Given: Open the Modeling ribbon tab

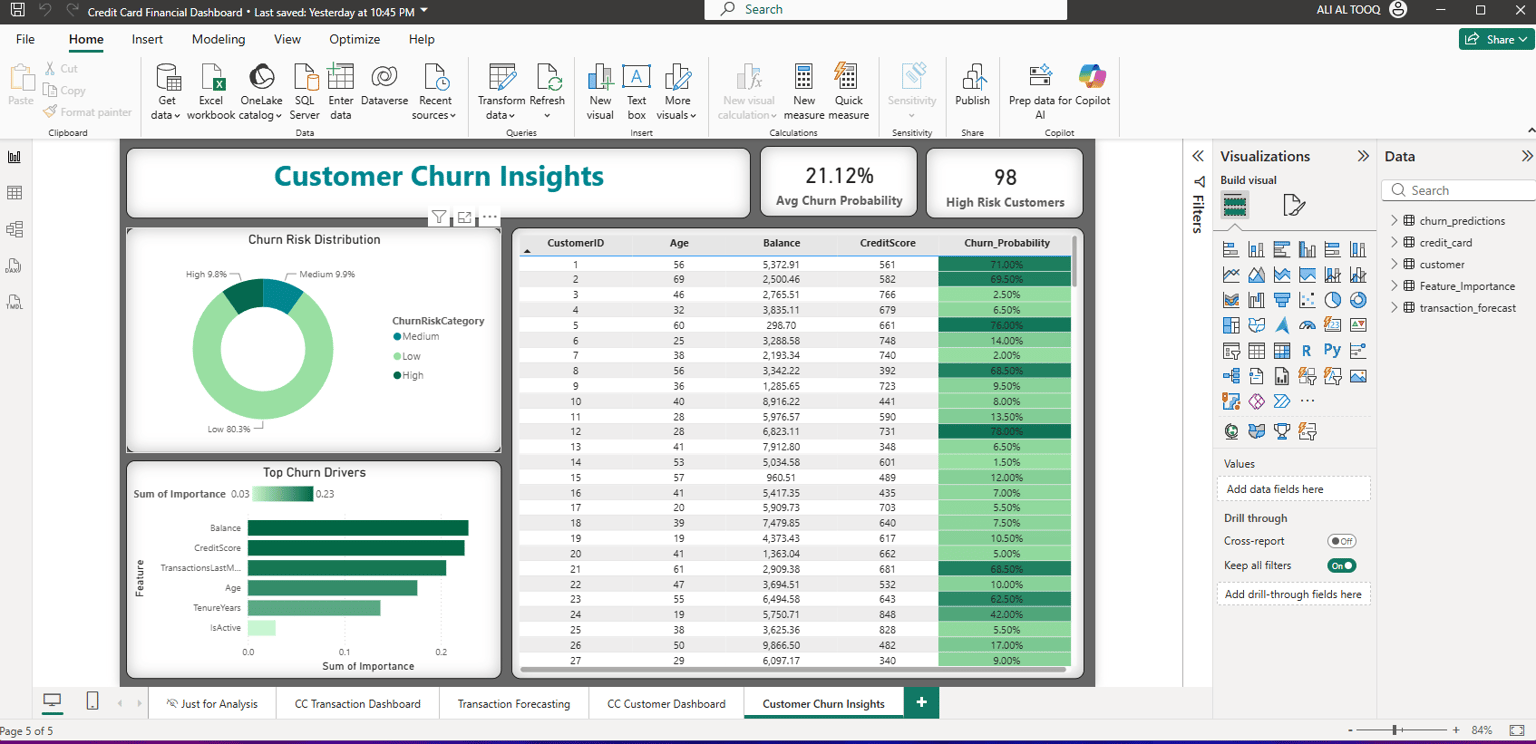Looking at the screenshot, I should (218, 39).
